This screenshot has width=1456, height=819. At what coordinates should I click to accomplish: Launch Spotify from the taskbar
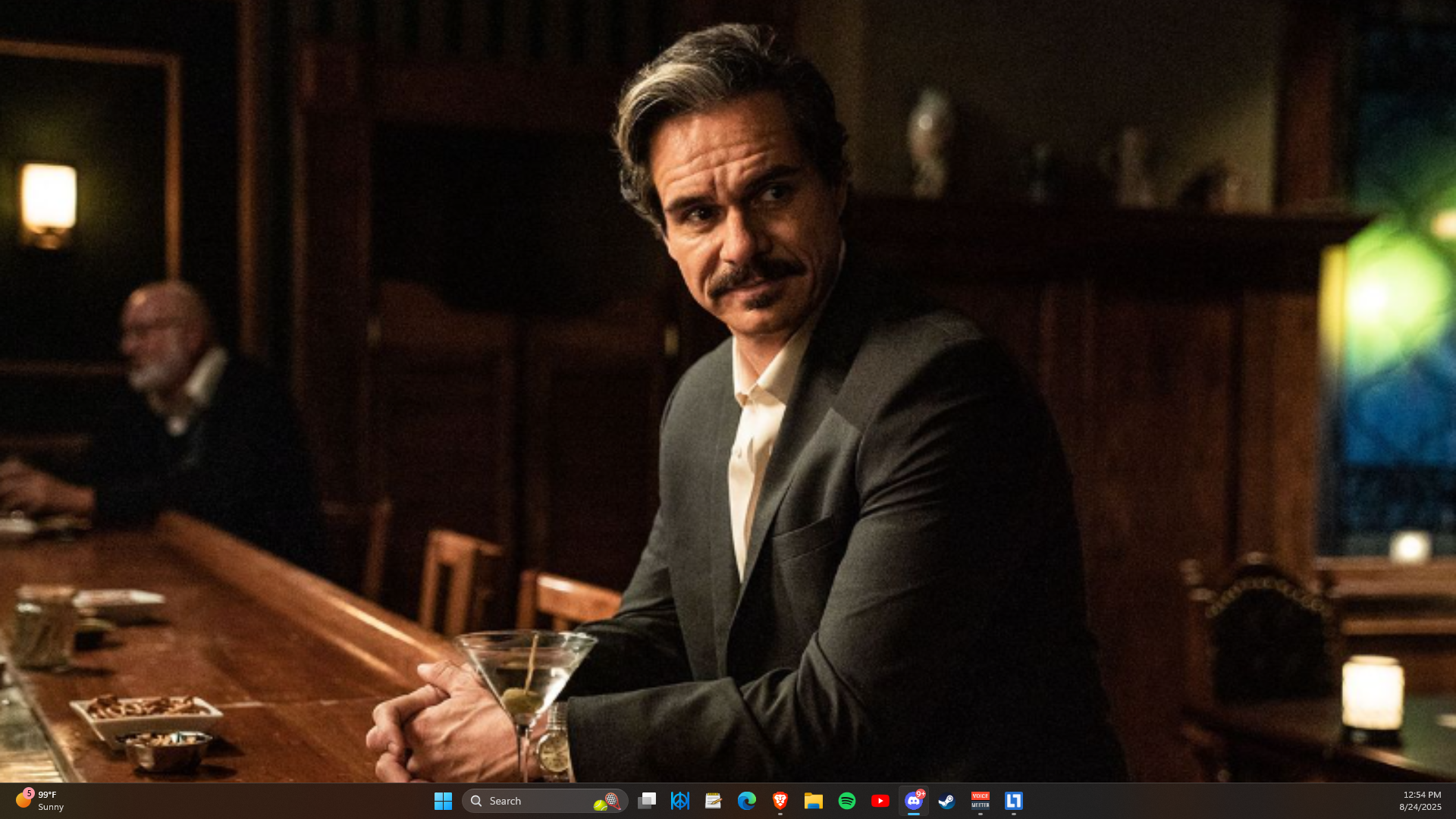tap(847, 801)
